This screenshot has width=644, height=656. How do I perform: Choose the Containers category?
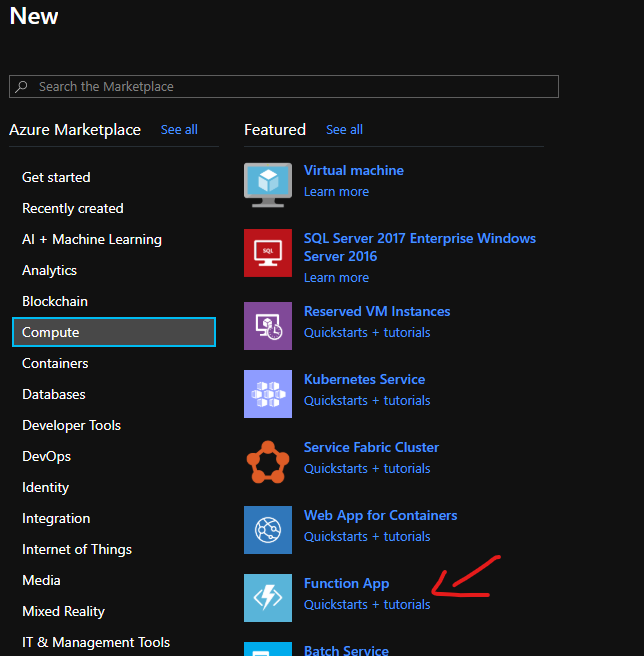click(55, 363)
